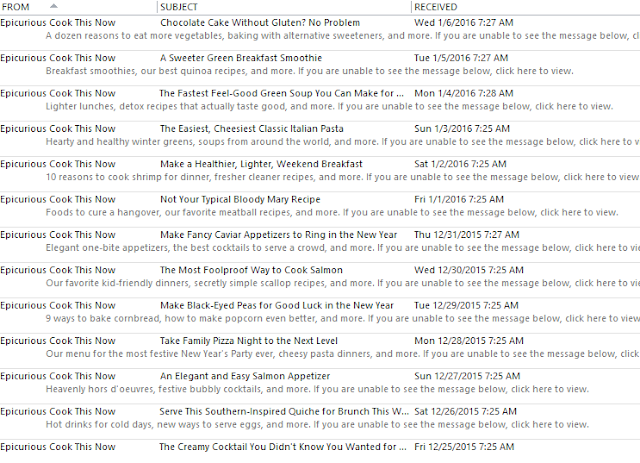Select sender Epicurious Cook This Now on 12/25/2015 row
Viewport: 640px width, 463px height.
[x=58, y=447]
